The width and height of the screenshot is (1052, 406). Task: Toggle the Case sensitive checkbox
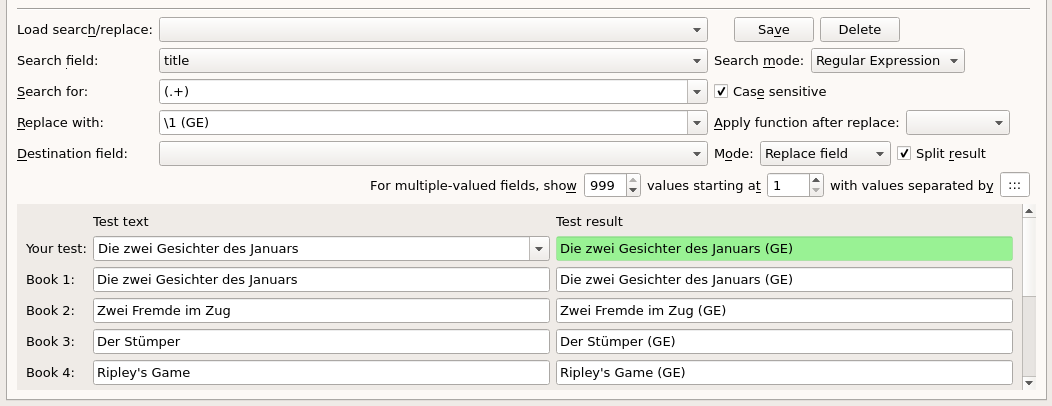722,91
